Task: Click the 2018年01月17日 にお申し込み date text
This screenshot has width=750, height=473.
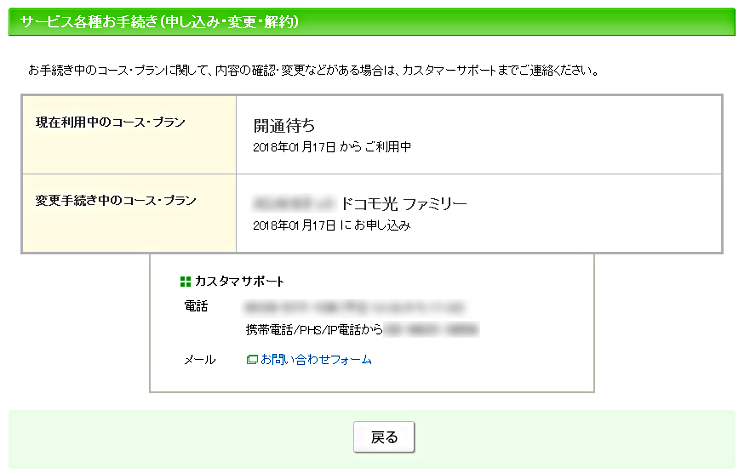Action: click(332, 225)
